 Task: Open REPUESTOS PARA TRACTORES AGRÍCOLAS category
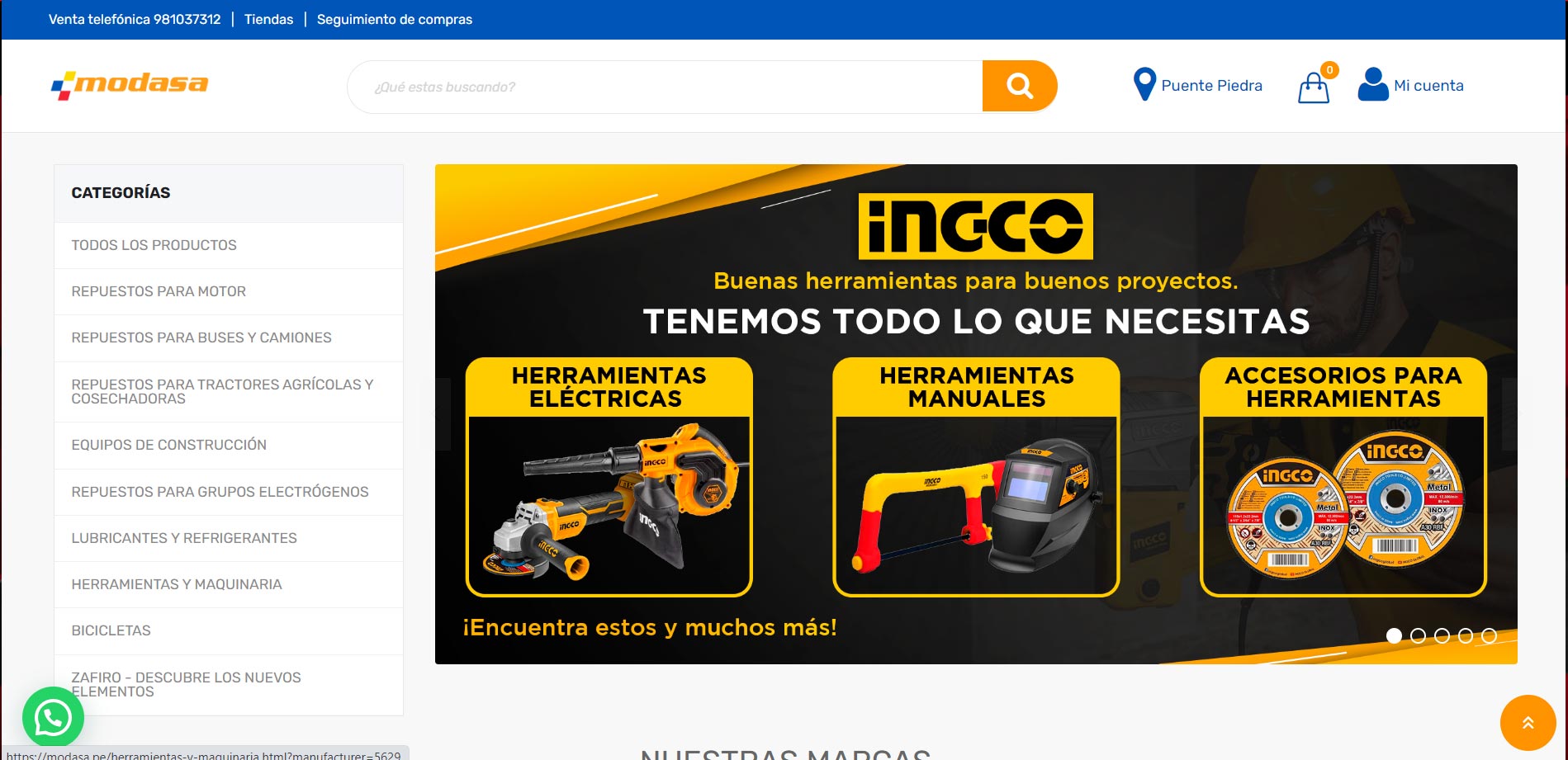[x=229, y=391]
